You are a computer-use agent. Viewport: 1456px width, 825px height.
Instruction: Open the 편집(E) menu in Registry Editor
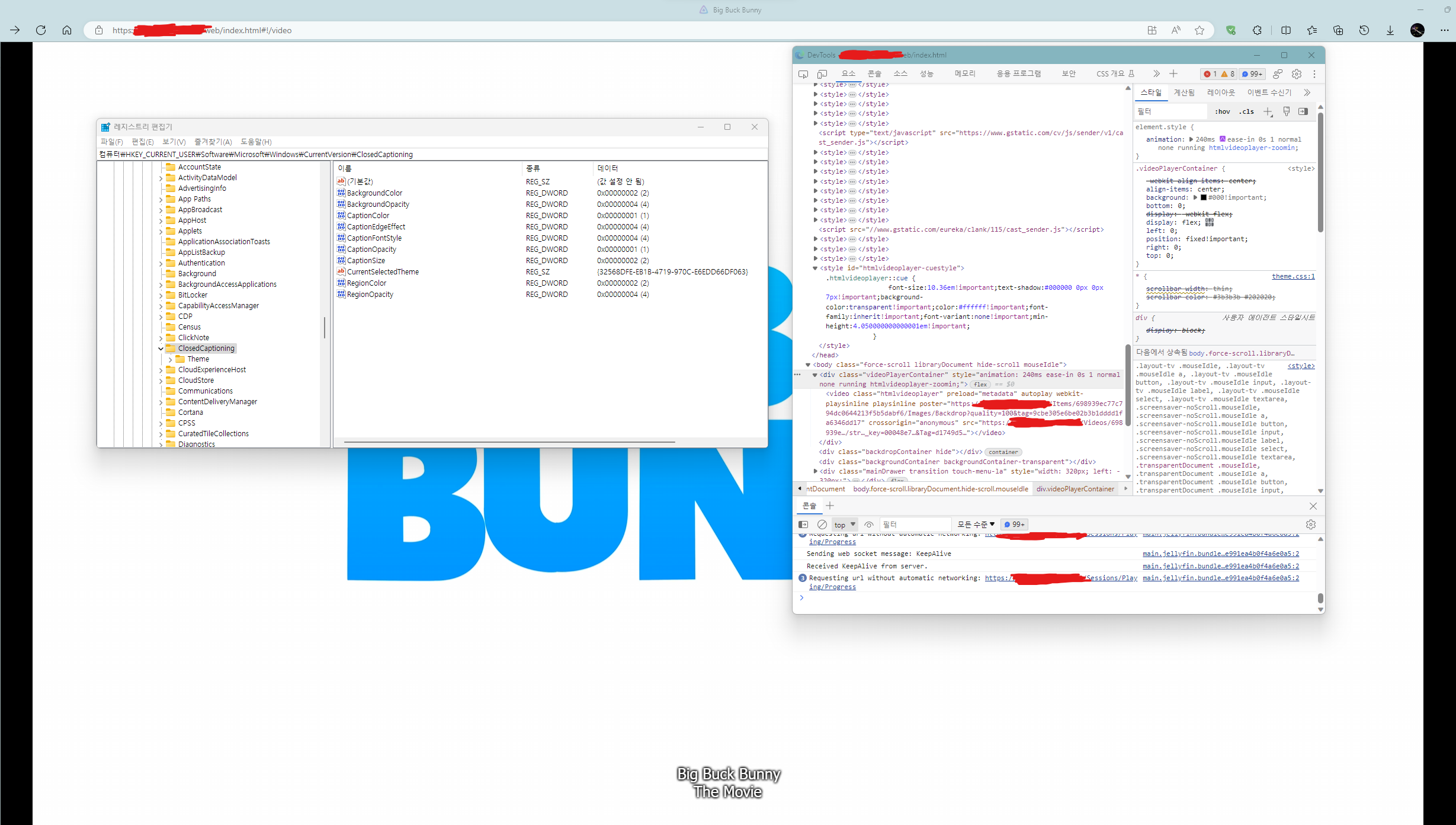pyautogui.click(x=142, y=142)
